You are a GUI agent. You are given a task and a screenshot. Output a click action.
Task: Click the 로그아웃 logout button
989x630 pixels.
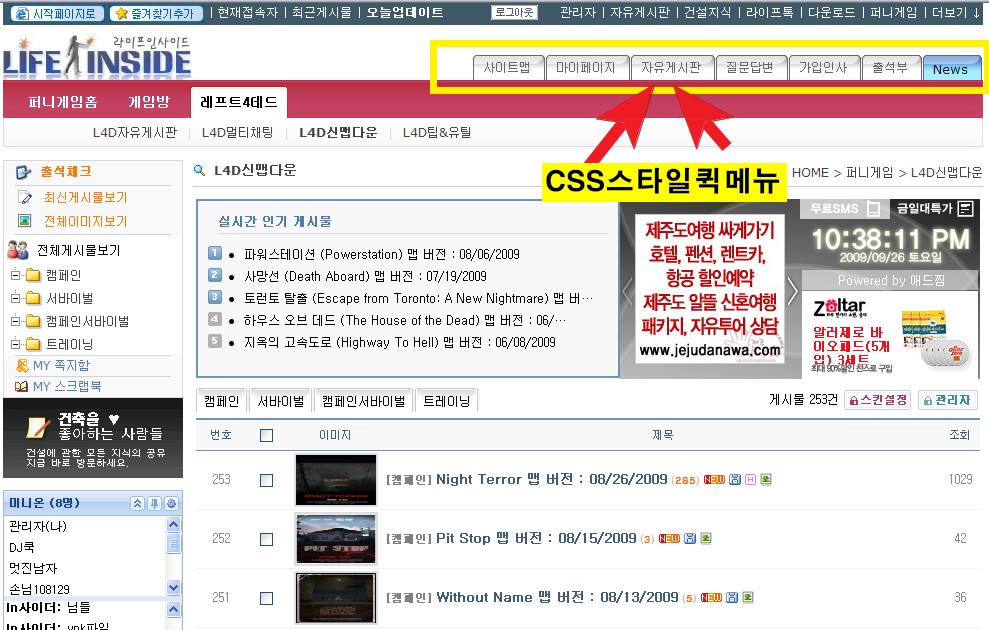[514, 12]
